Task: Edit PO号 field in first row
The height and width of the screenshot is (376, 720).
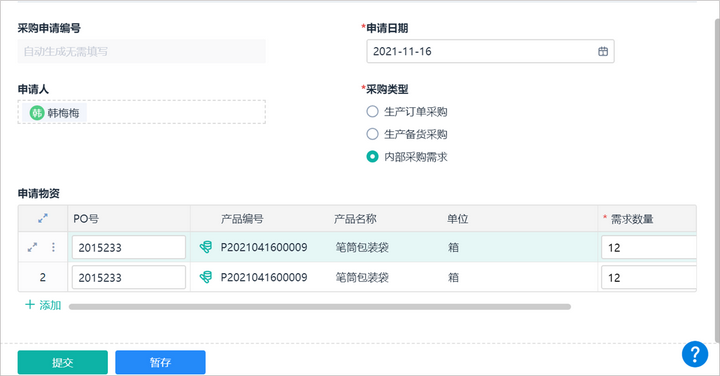Action: pos(129,247)
